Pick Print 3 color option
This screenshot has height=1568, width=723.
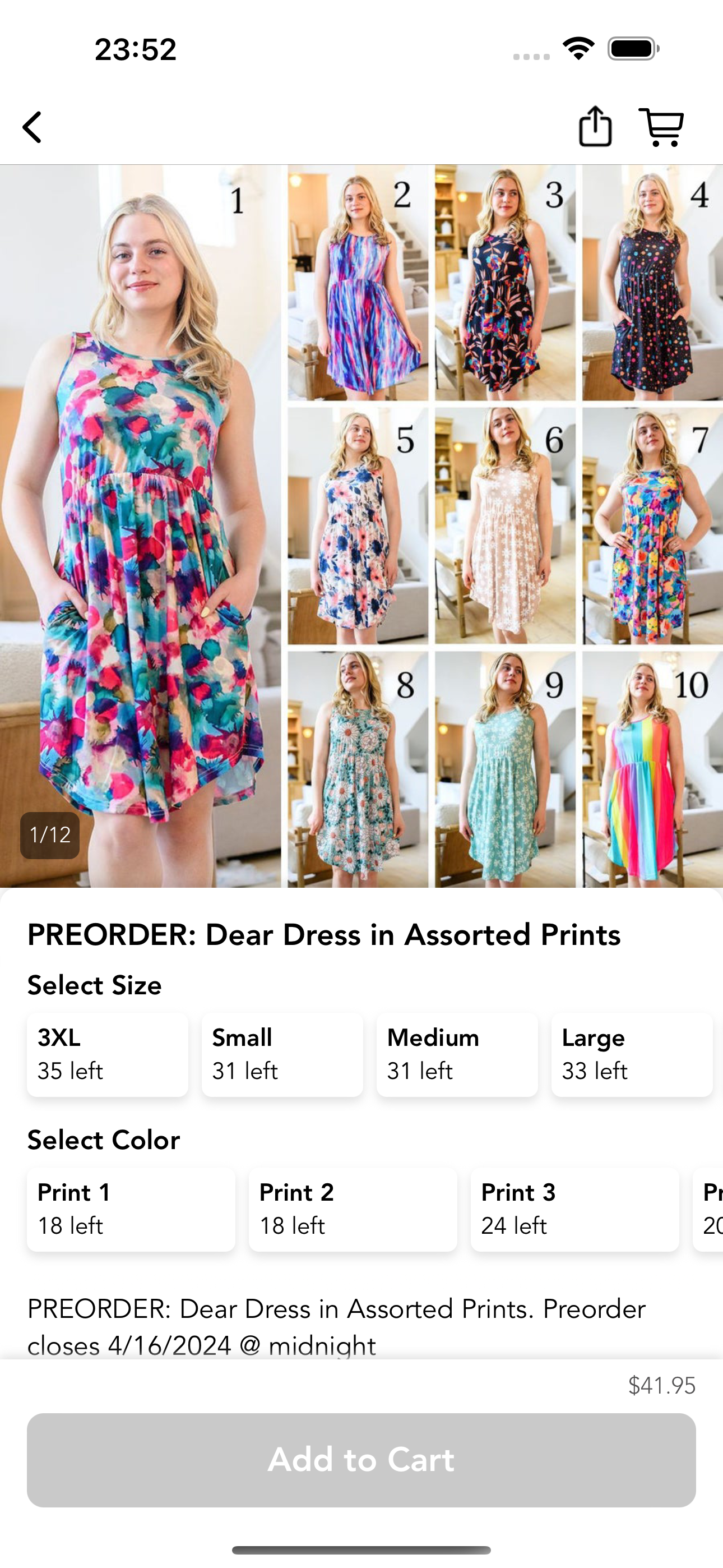[x=574, y=1210]
